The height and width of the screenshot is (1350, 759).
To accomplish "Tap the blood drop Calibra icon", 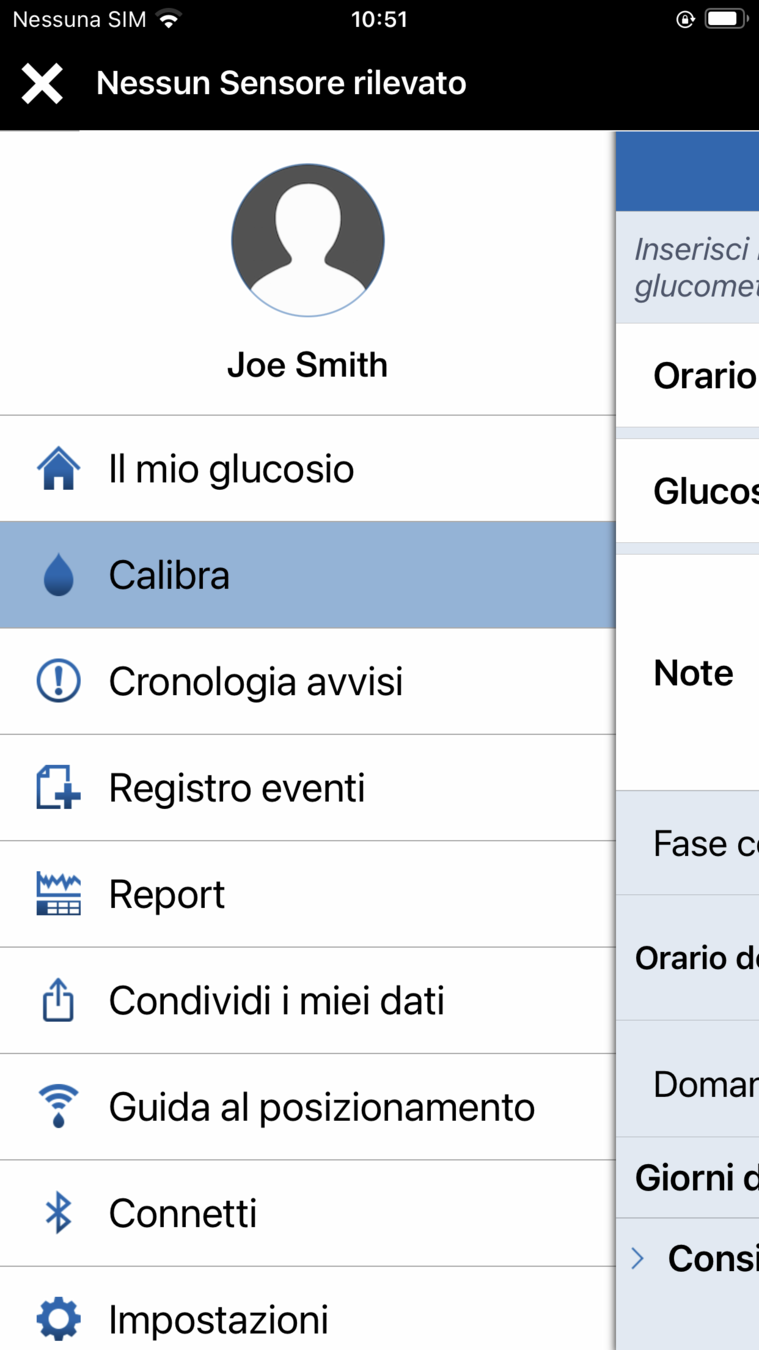I will [58, 576].
